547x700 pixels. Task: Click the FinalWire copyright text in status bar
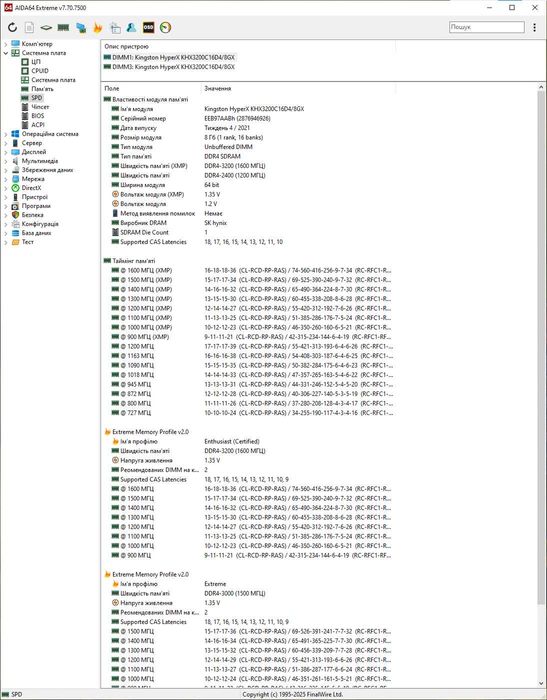pos(292,694)
